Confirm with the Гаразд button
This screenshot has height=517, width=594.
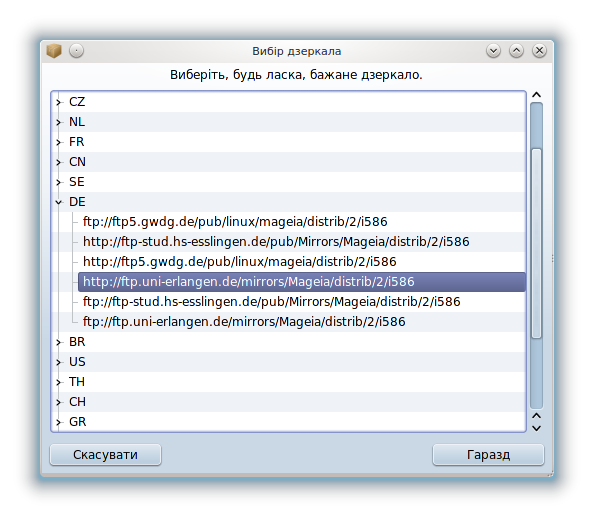pos(488,455)
